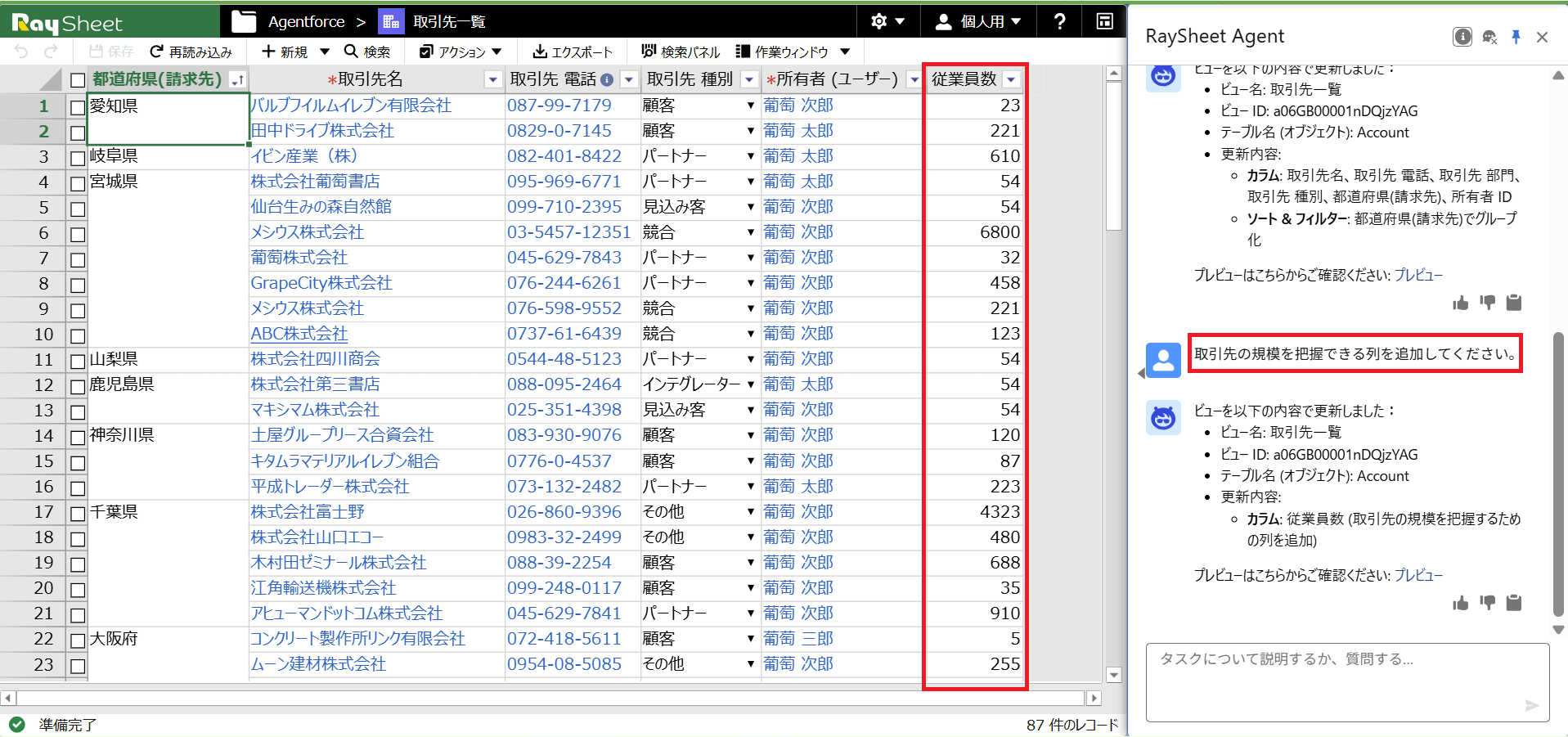Open the 従業員数 column filter dropdown

[x=1012, y=79]
